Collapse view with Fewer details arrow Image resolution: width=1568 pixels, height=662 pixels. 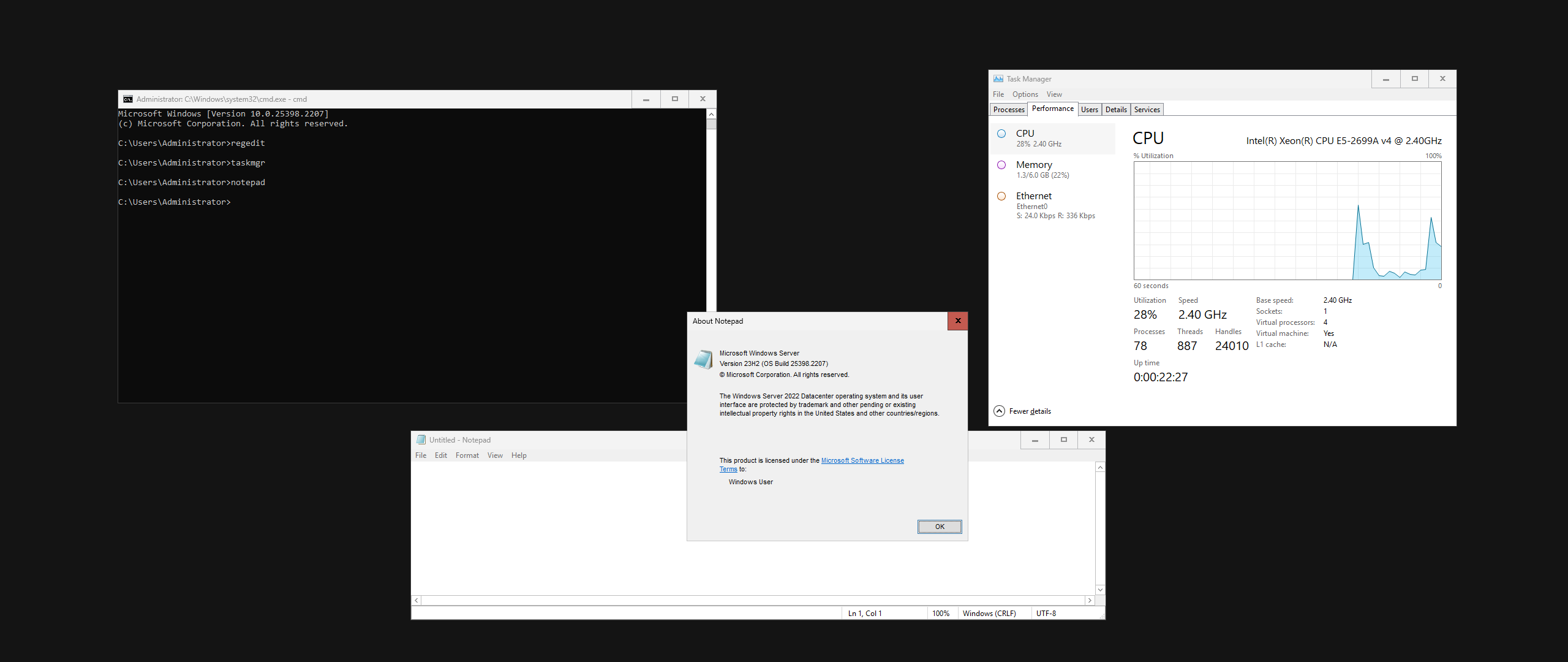pyautogui.click(x=999, y=411)
